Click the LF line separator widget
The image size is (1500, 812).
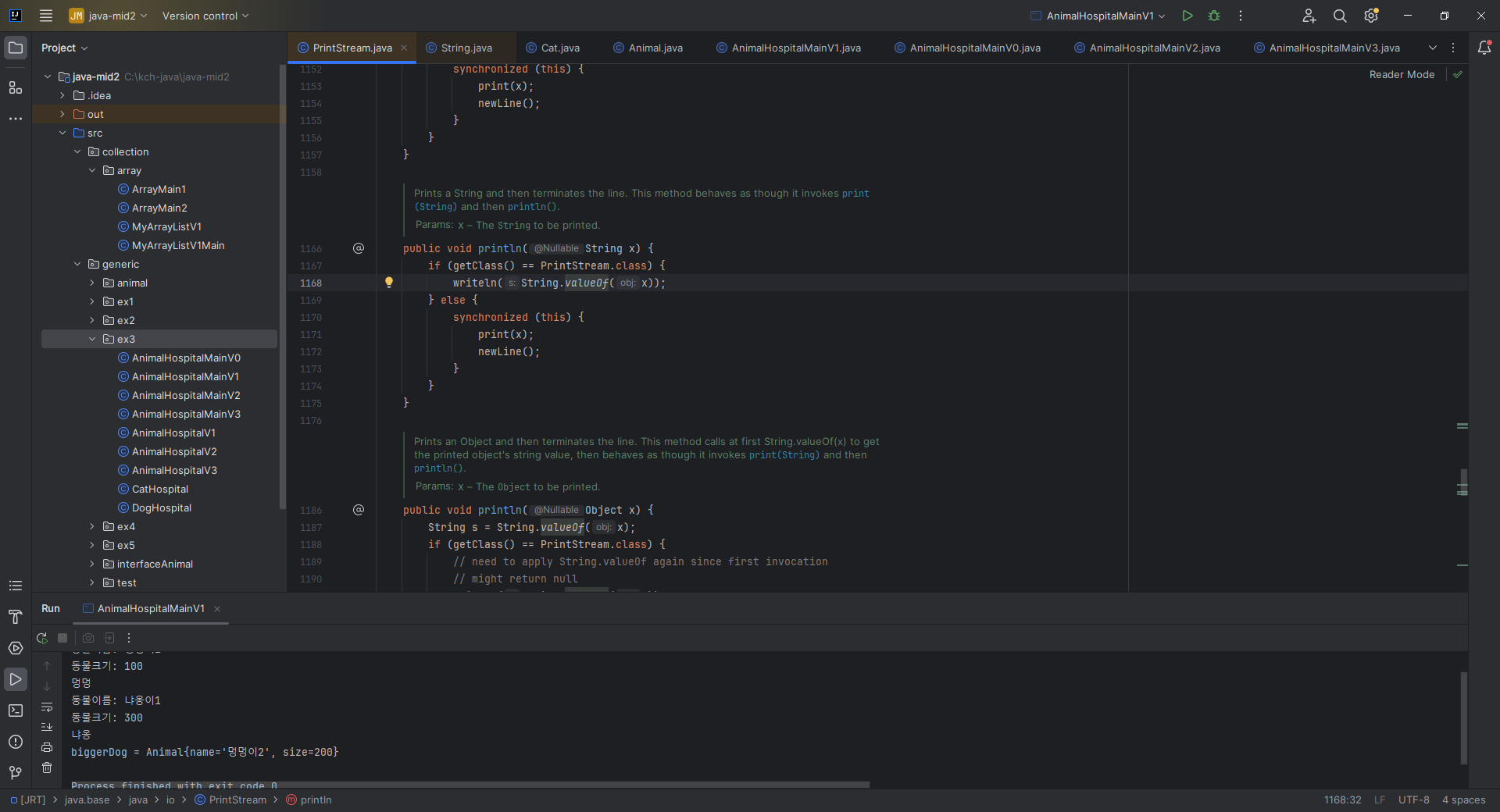click(1380, 800)
